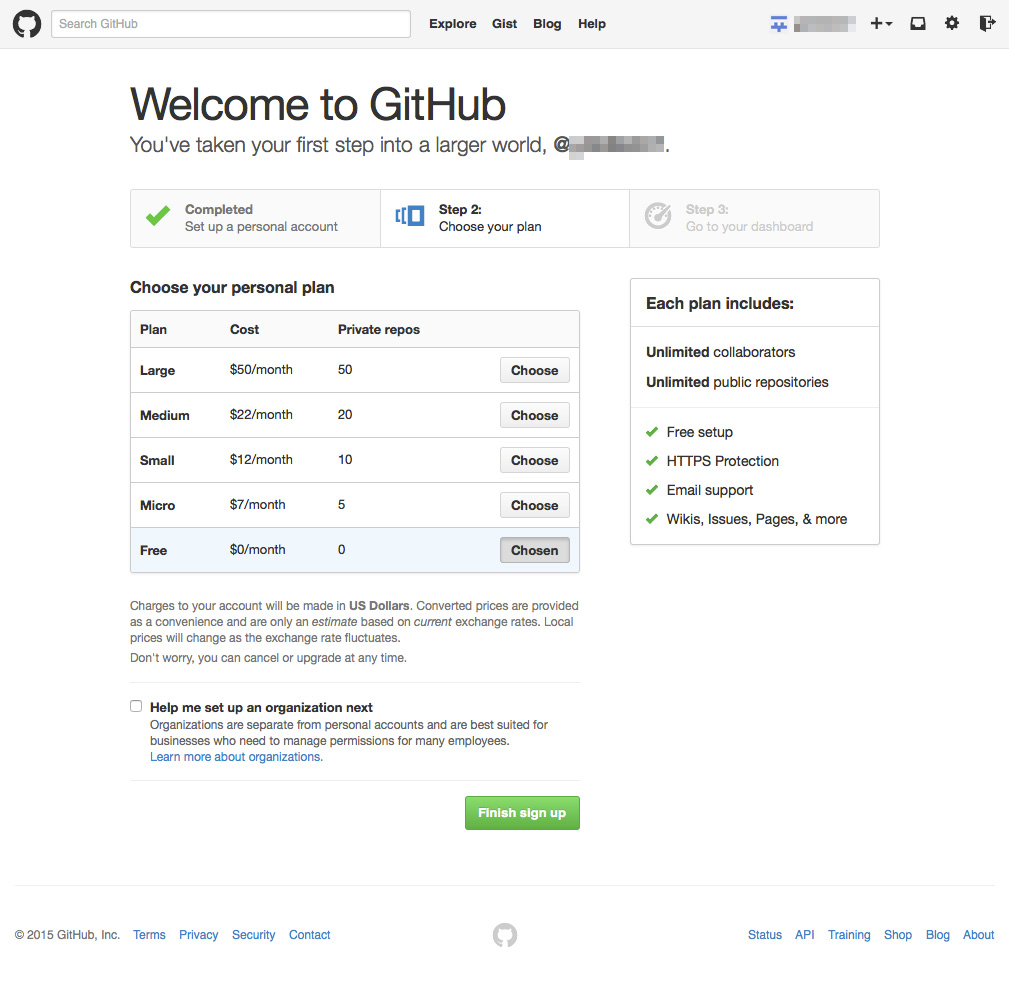
Task: Open the notifications inbox icon
Action: (x=917, y=24)
